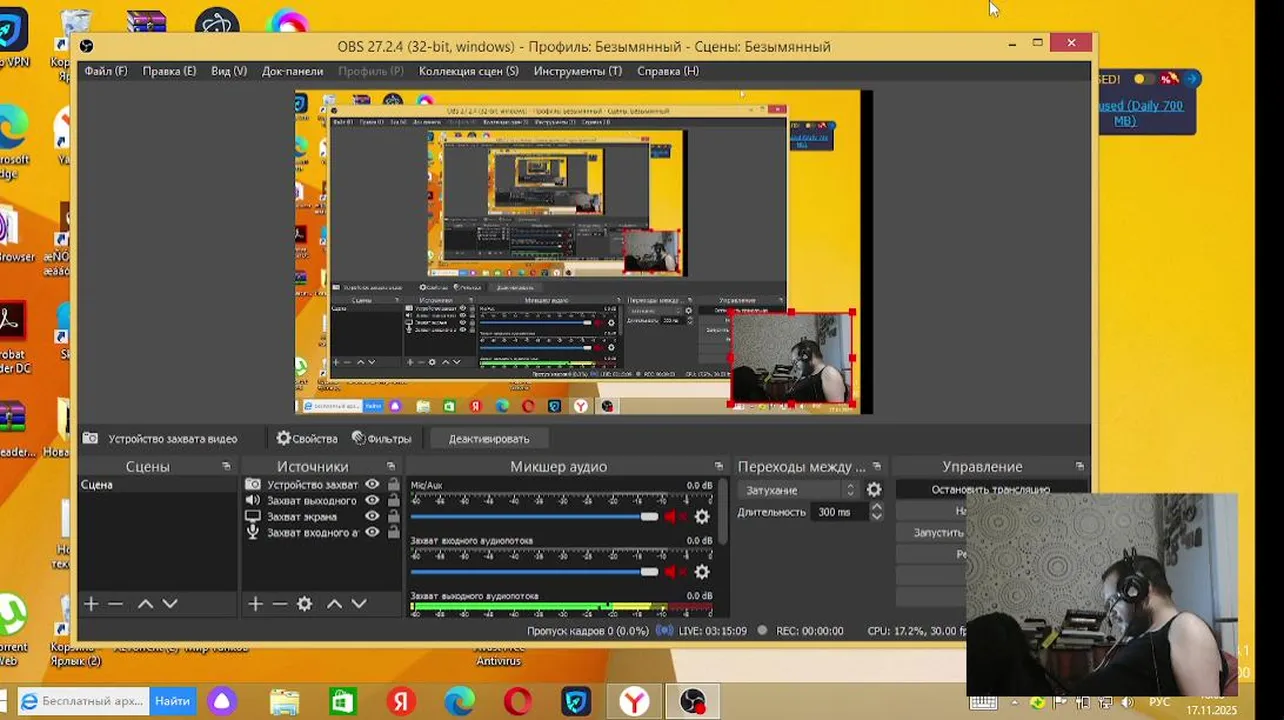
Task: Open Док-панели menu
Action: [292, 71]
